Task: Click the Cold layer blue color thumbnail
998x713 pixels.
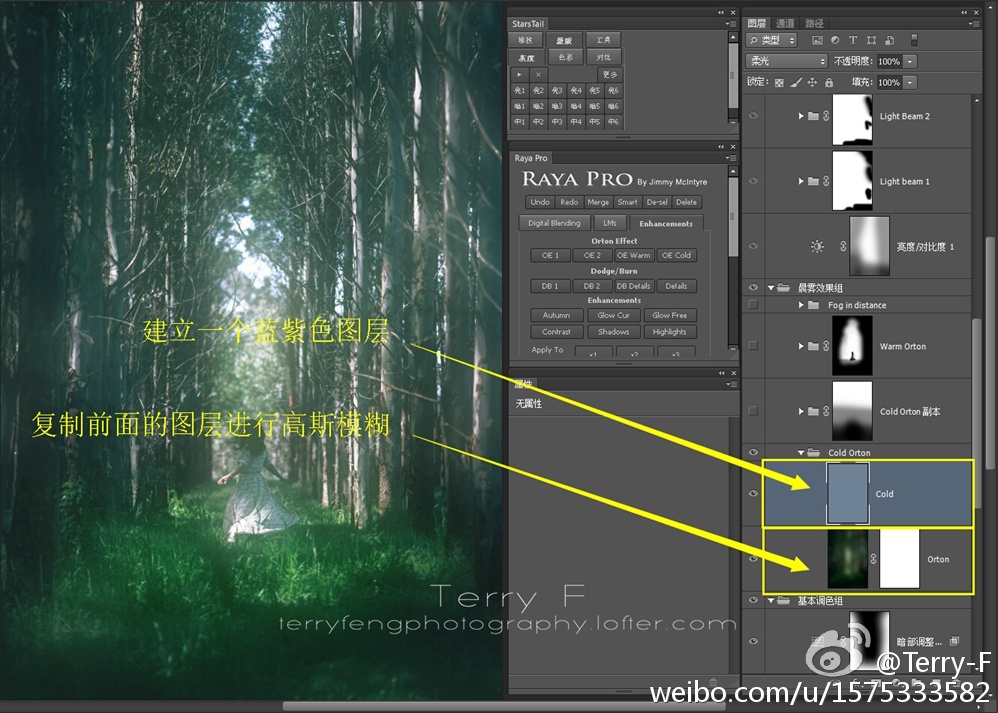Action: click(x=848, y=493)
